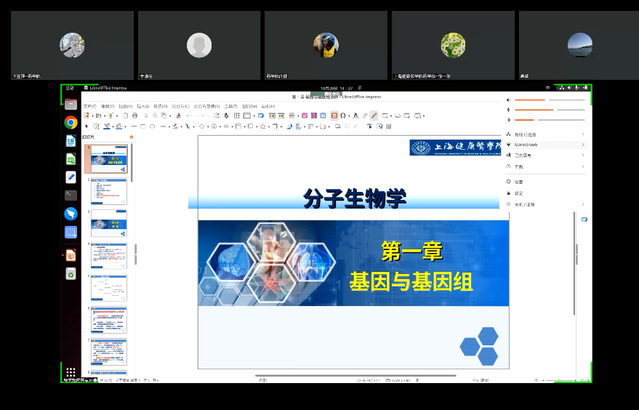Open the Trash icon in the dock
Viewport: 639px width, 410px height.
[71, 273]
